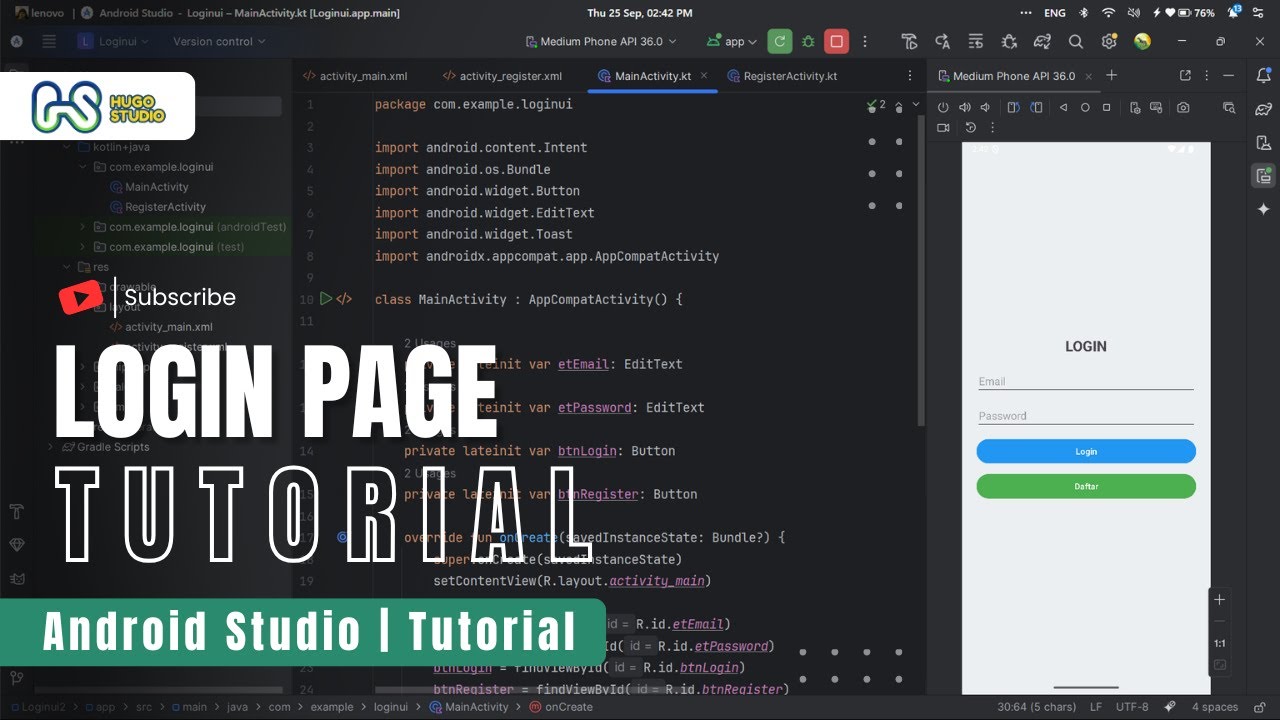Open Version control dropdown
The width and height of the screenshot is (1280, 720).
coord(219,41)
